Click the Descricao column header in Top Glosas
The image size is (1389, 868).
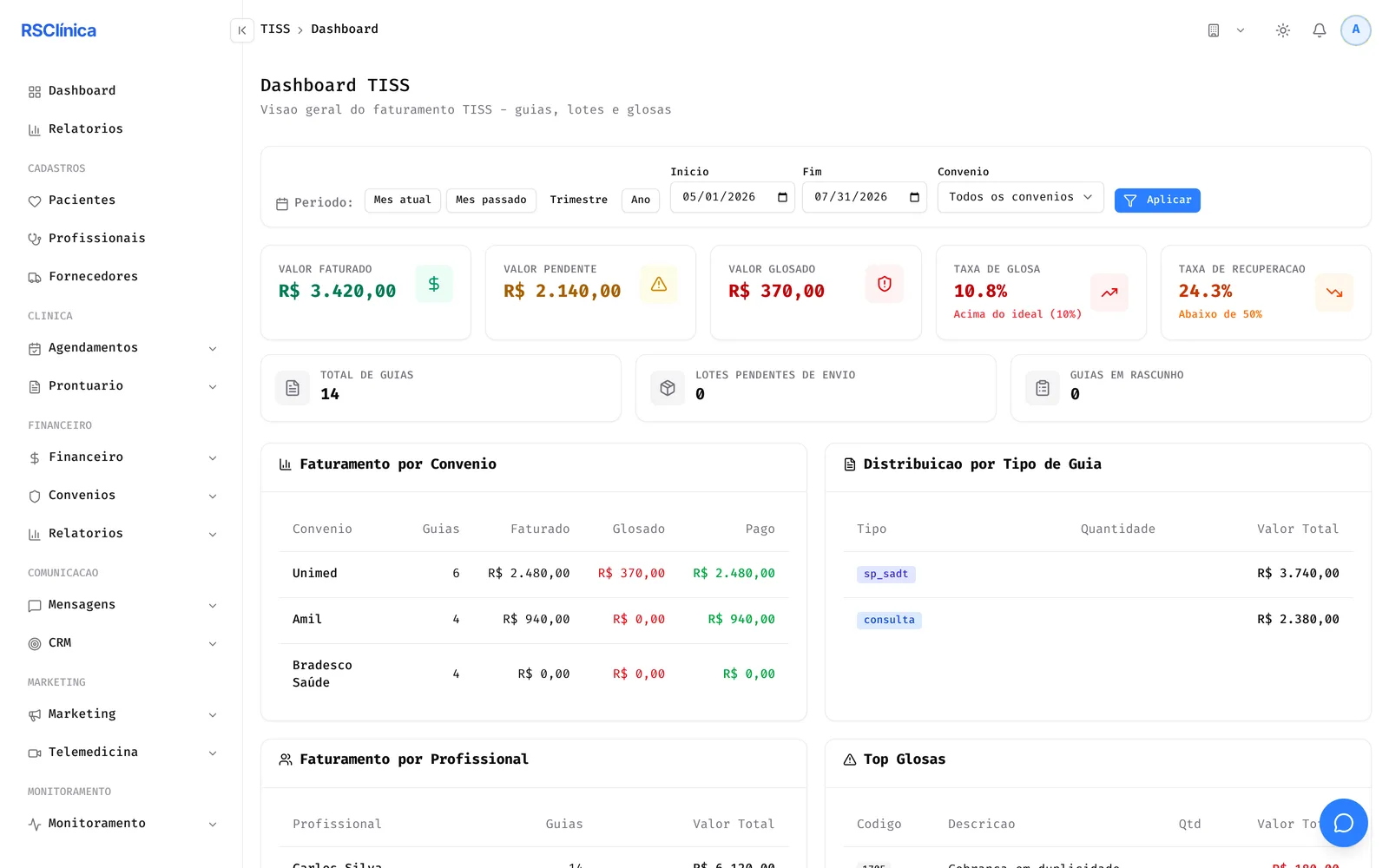[981, 825]
